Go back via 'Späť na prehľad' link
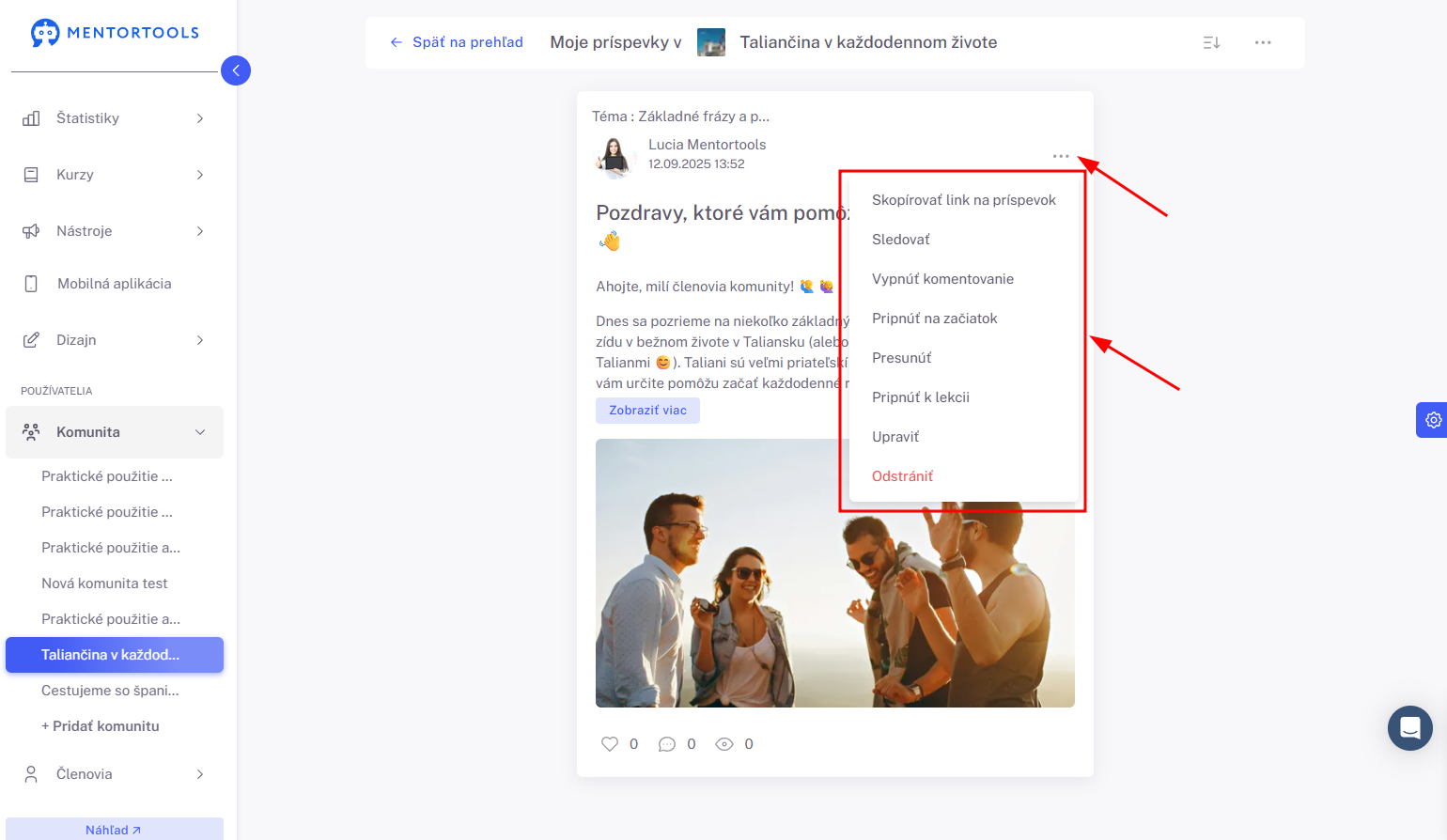The height and width of the screenshot is (840, 1447). pyautogui.click(x=457, y=42)
